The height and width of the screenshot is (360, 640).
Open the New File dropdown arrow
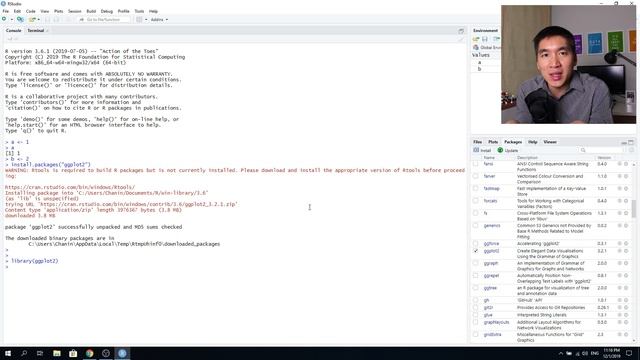[11, 20]
